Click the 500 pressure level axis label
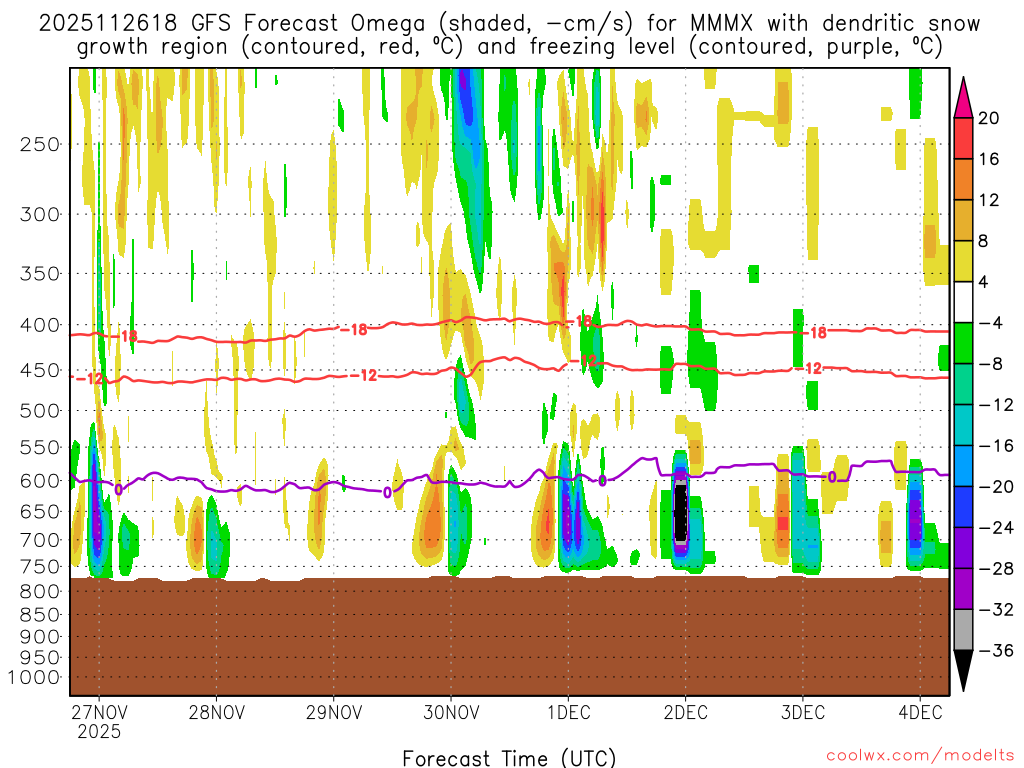Image resolution: width=1024 pixels, height=768 pixels. (40, 410)
